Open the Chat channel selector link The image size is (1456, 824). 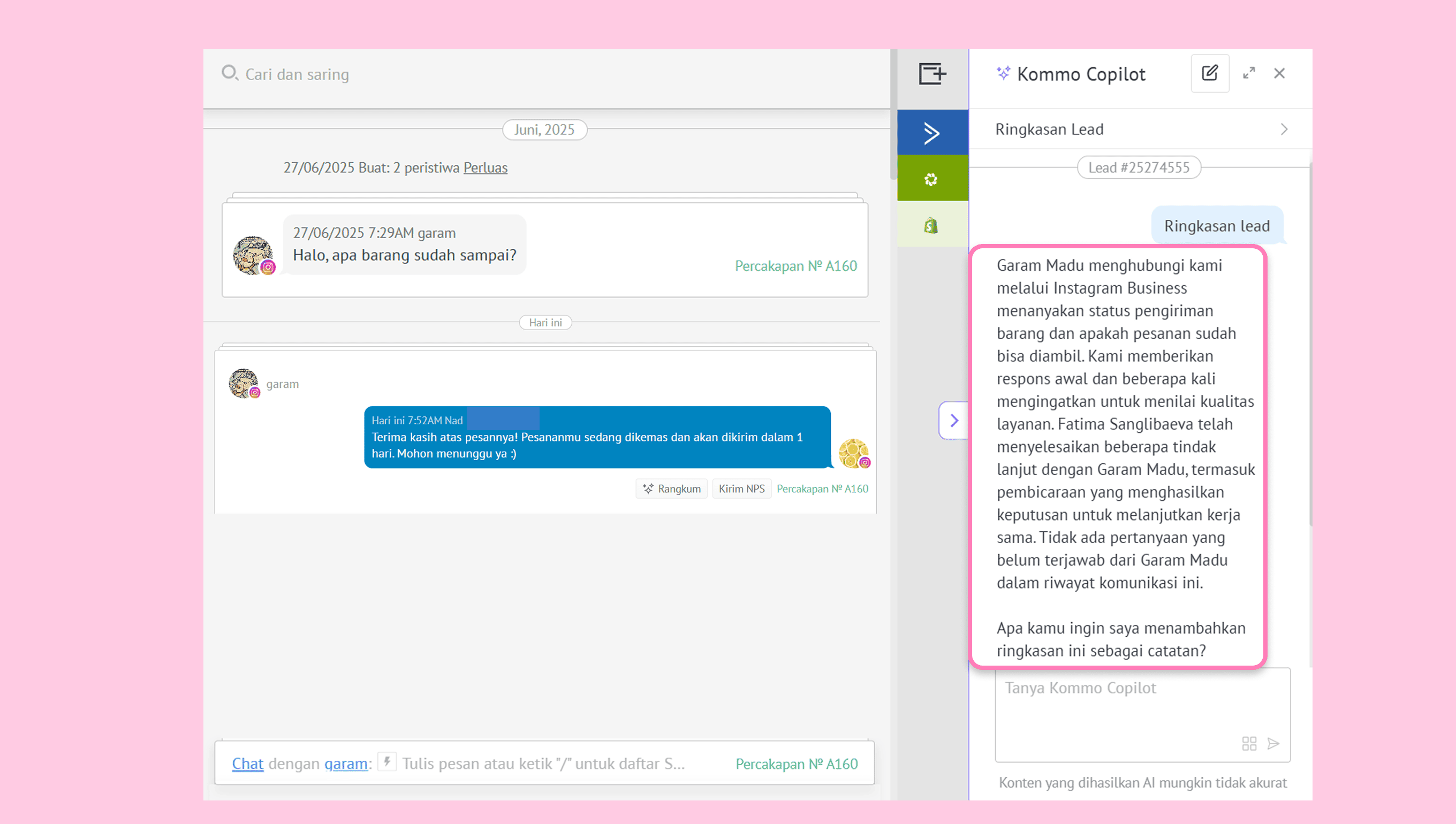[x=247, y=764]
